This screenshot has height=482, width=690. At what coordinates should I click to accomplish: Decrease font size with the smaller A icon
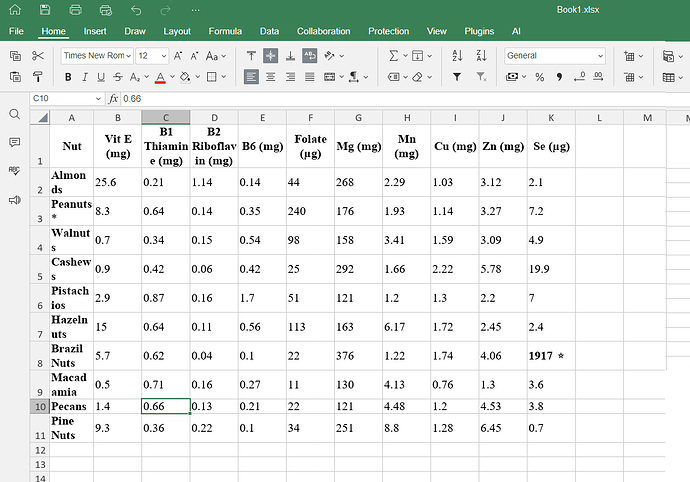(194, 56)
